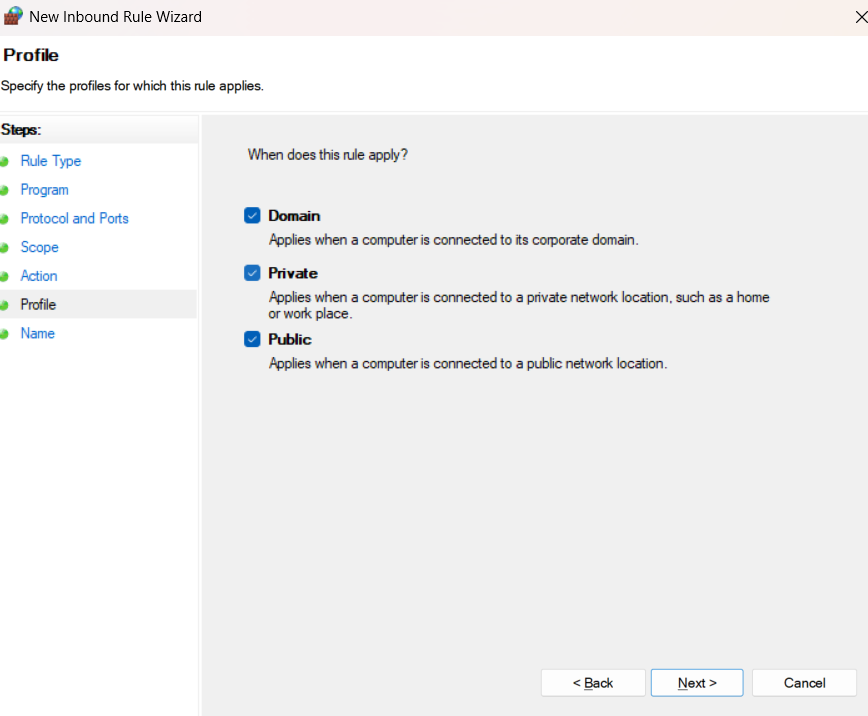Select the Profile step in sidebar
868x716 pixels.
pyautogui.click(x=38, y=305)
